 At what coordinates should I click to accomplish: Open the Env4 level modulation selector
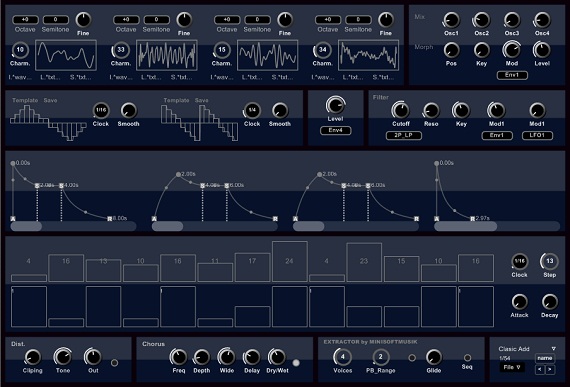point(336,130)
